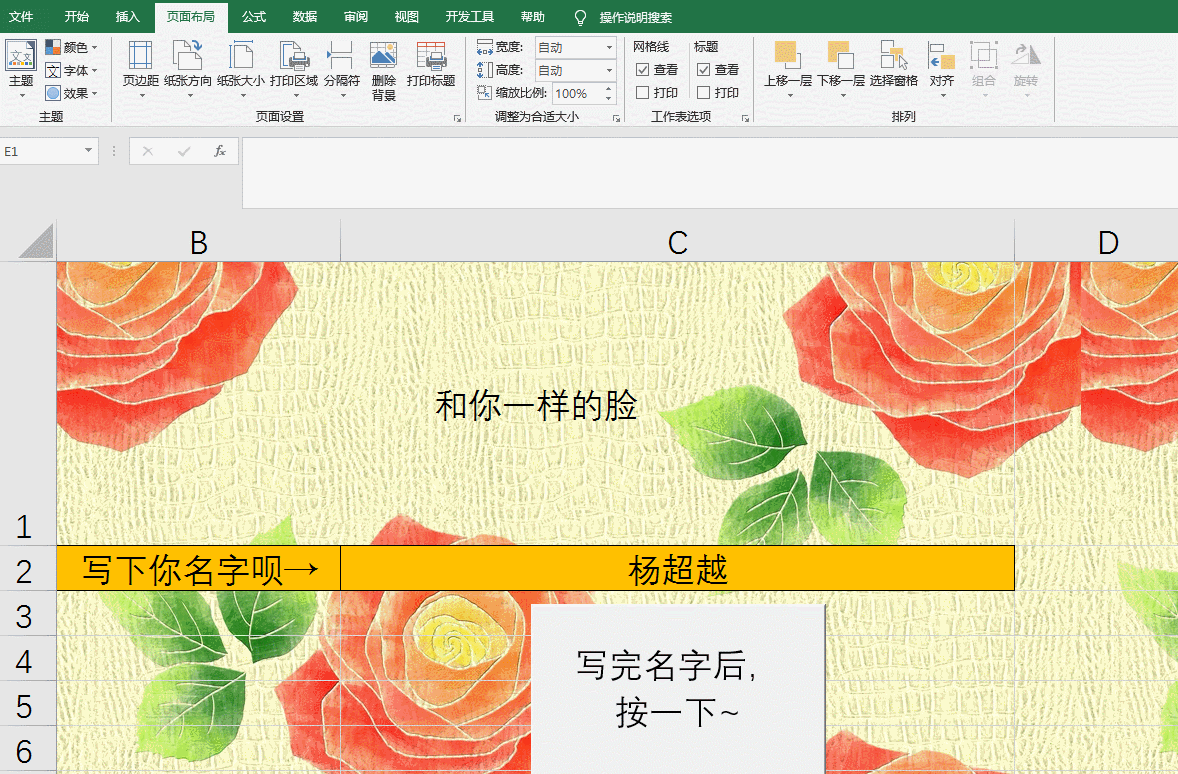The width and height of the screenshot is (1178, 774).
Task: Open the 颜色 theme colors menu
Action: click(x=71, y=47)
